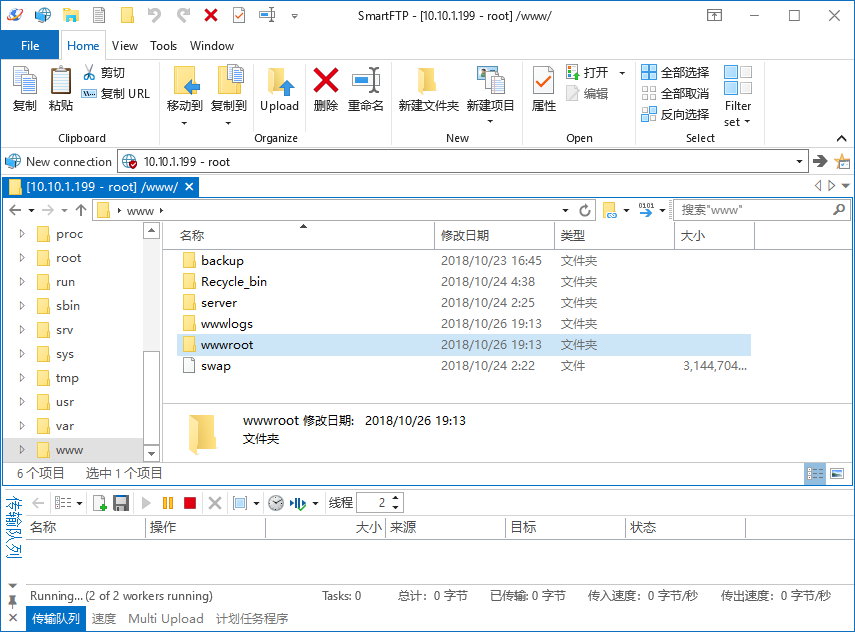Toggle pin on transfer queue panel
The image size is (855, 632).
point(13,601)
